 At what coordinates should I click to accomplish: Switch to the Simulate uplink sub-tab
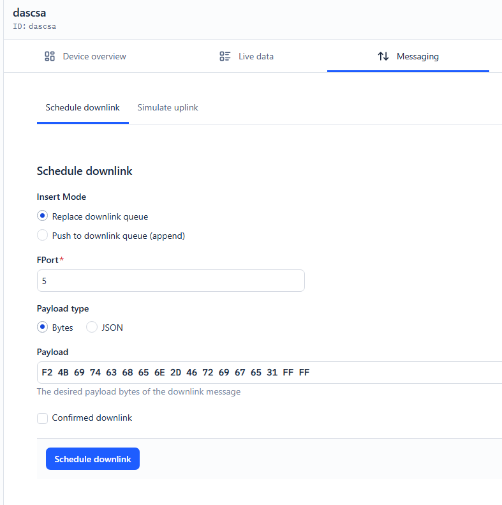point(168,108)
